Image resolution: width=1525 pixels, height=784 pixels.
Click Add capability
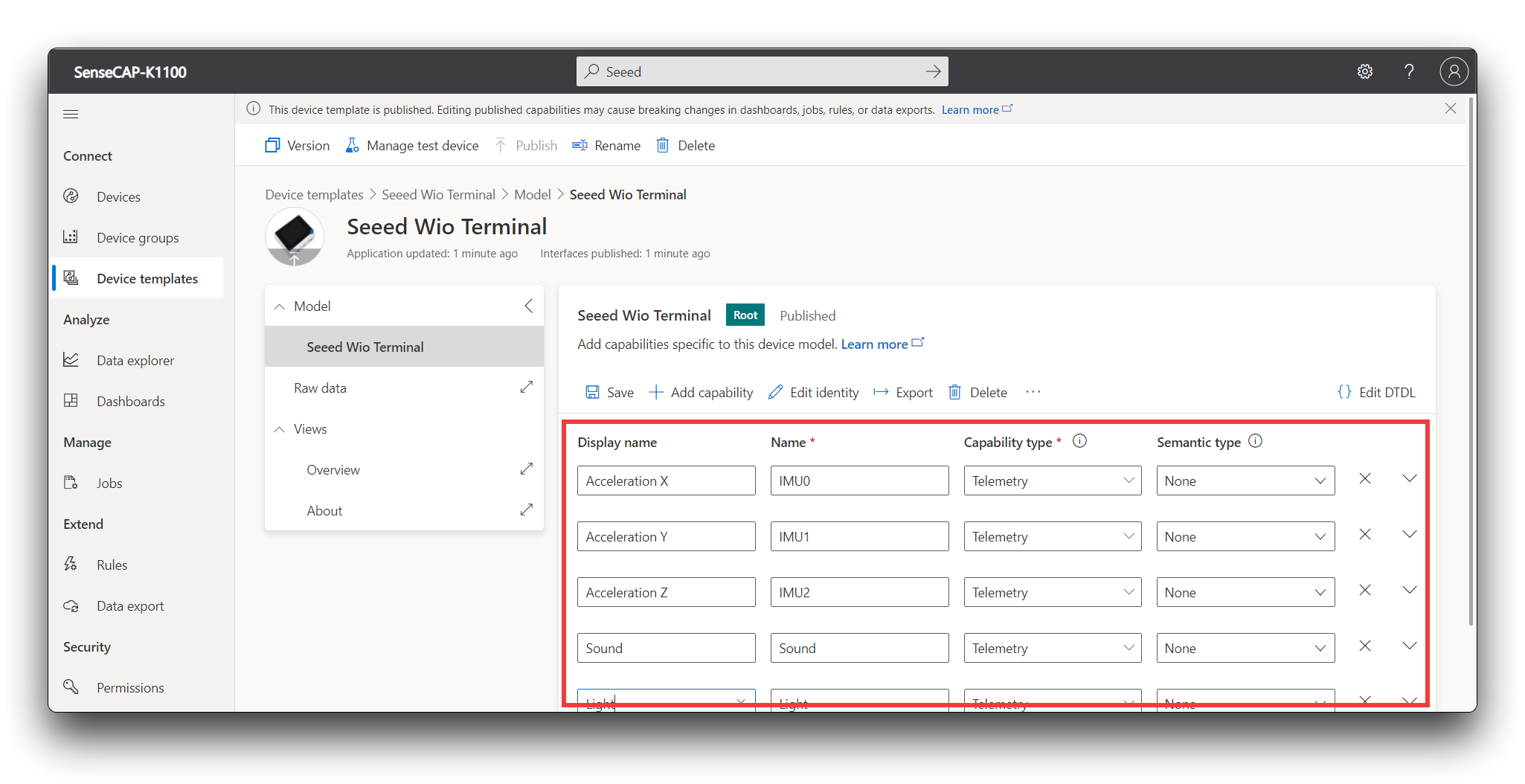coord(701,392)
